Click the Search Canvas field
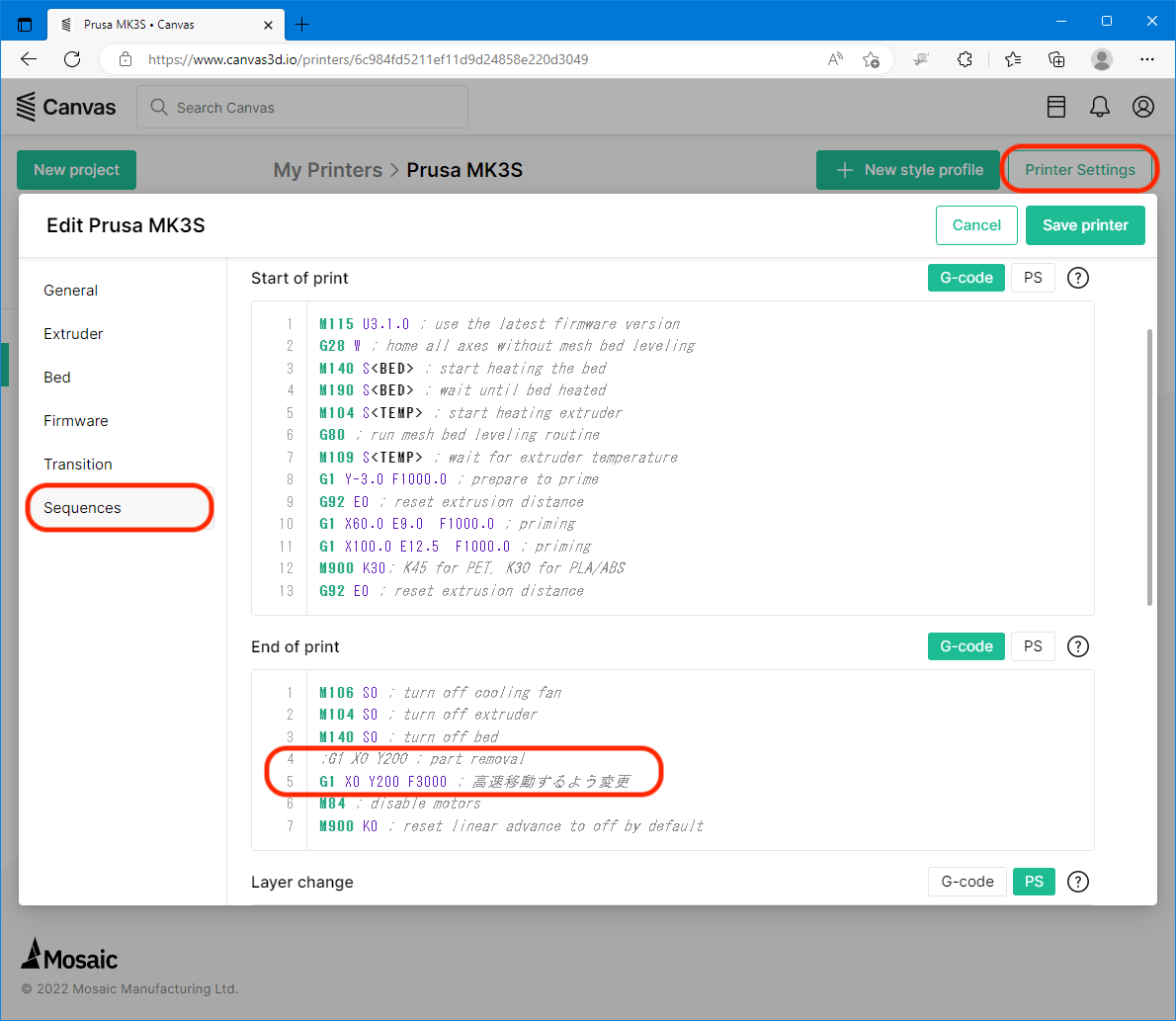Viewport: 1176px width, 1021px height. 302,108
